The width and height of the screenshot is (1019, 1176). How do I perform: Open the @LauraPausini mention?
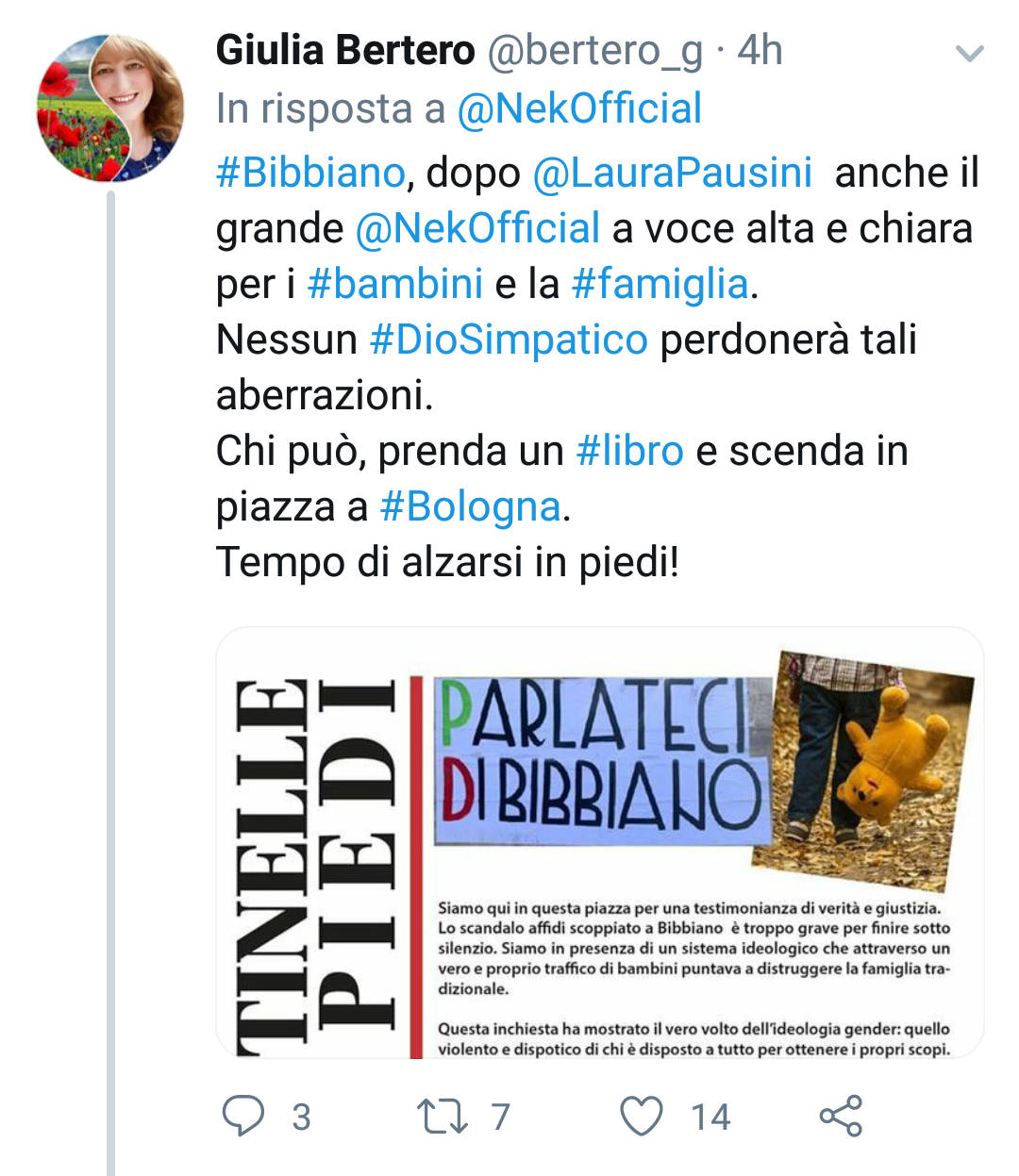[x=672, y=173]
